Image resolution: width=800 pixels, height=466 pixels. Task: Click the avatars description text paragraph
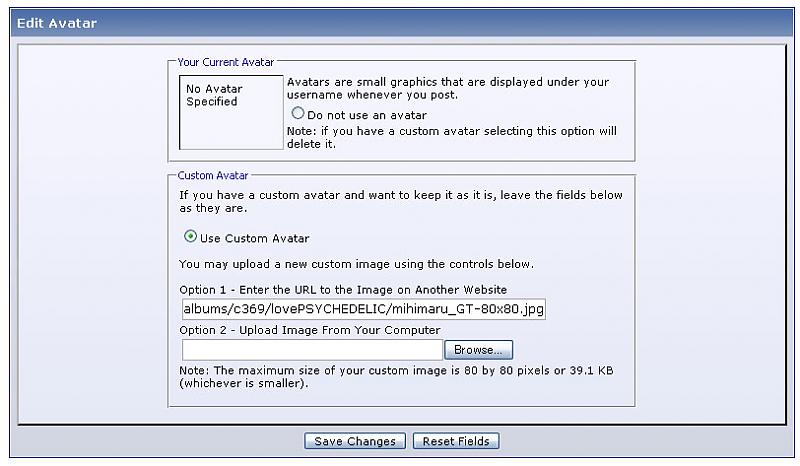click(447, 88)
